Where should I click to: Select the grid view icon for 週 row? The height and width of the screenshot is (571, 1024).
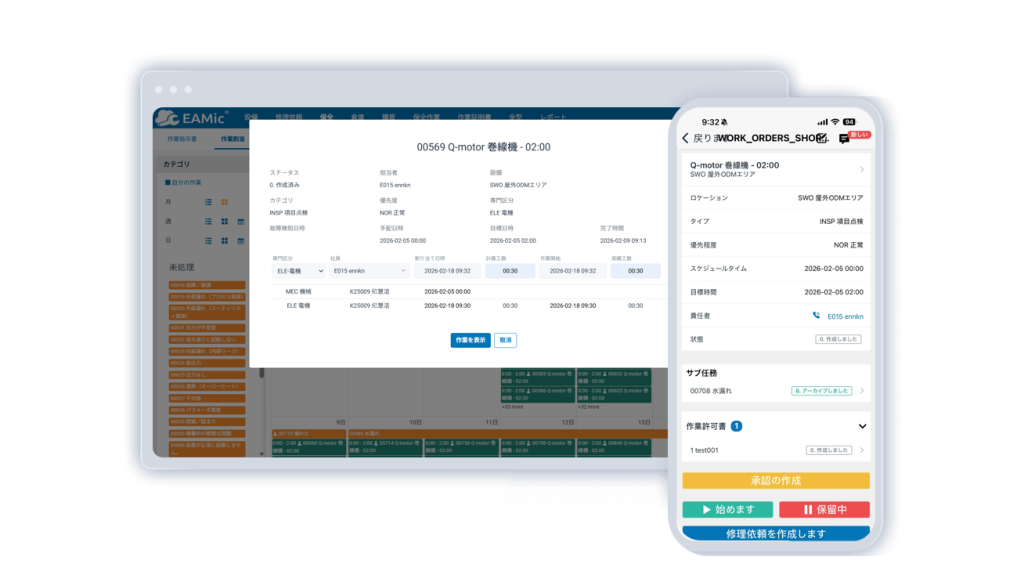pyautogui.click(x=225, y=221)
